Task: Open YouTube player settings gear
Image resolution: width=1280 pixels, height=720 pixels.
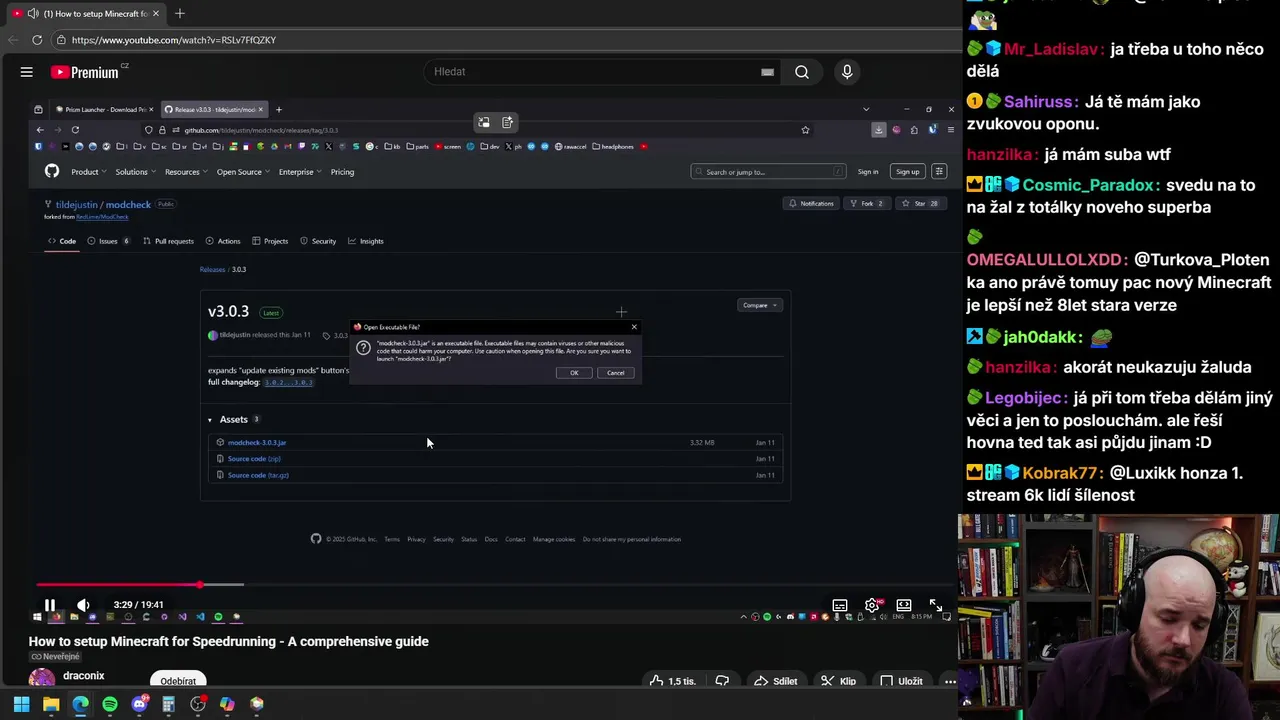Action: point(872,605)
